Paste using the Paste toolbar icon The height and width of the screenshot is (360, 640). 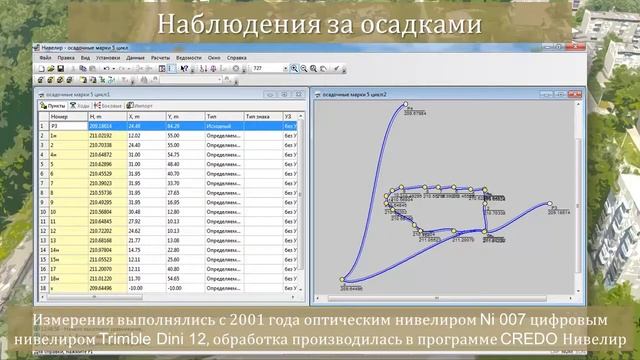point(92,69)
